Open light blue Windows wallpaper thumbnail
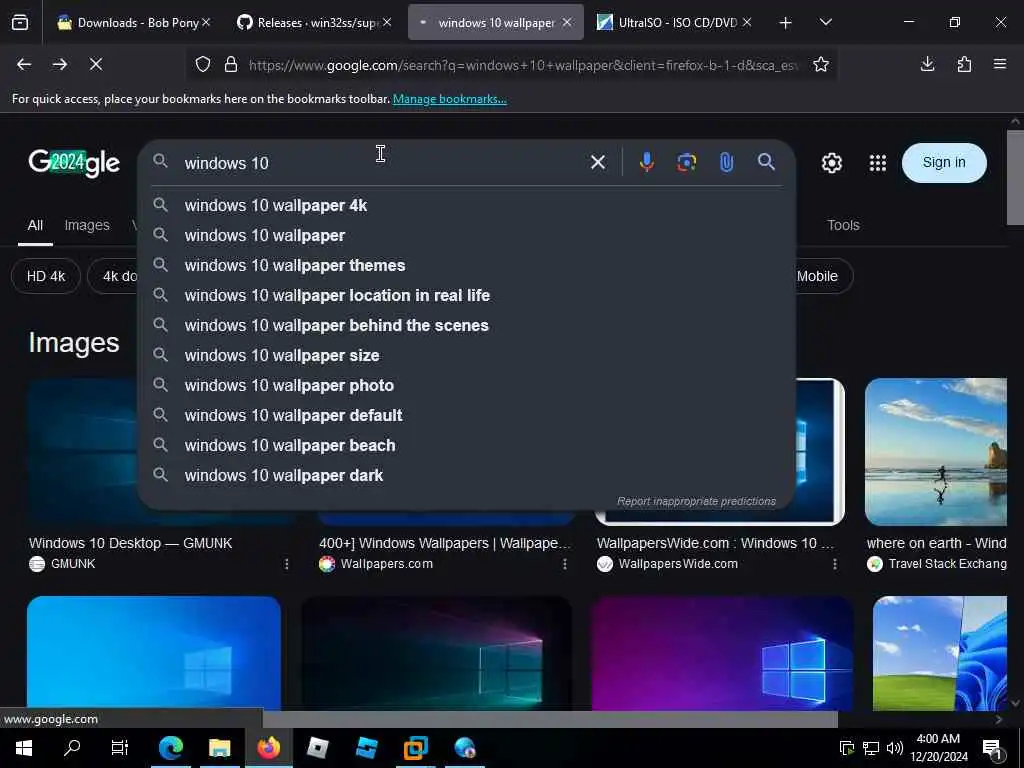The image size is (1024, 768). click(x=154, y=653)
